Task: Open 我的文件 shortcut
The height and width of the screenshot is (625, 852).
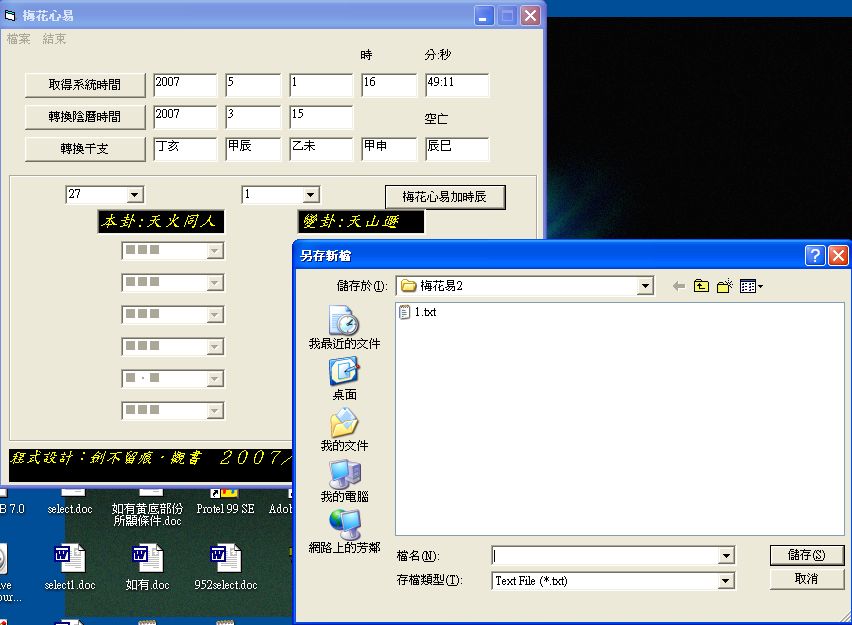Action: tap(344, 430)
